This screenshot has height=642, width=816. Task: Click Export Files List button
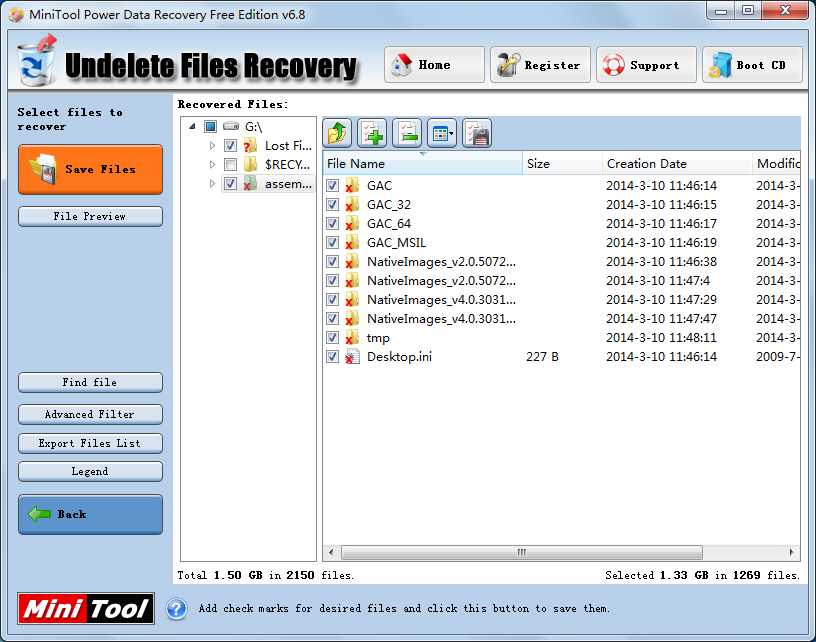pyautogui.click(x=91, y=444)
